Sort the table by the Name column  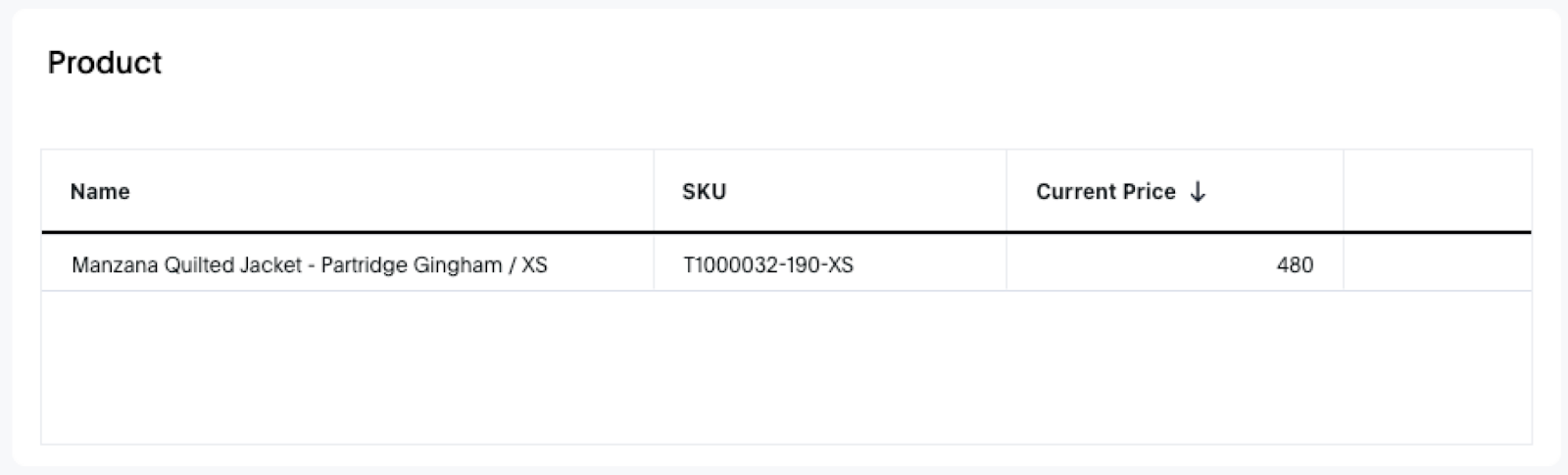coord(100,192)
